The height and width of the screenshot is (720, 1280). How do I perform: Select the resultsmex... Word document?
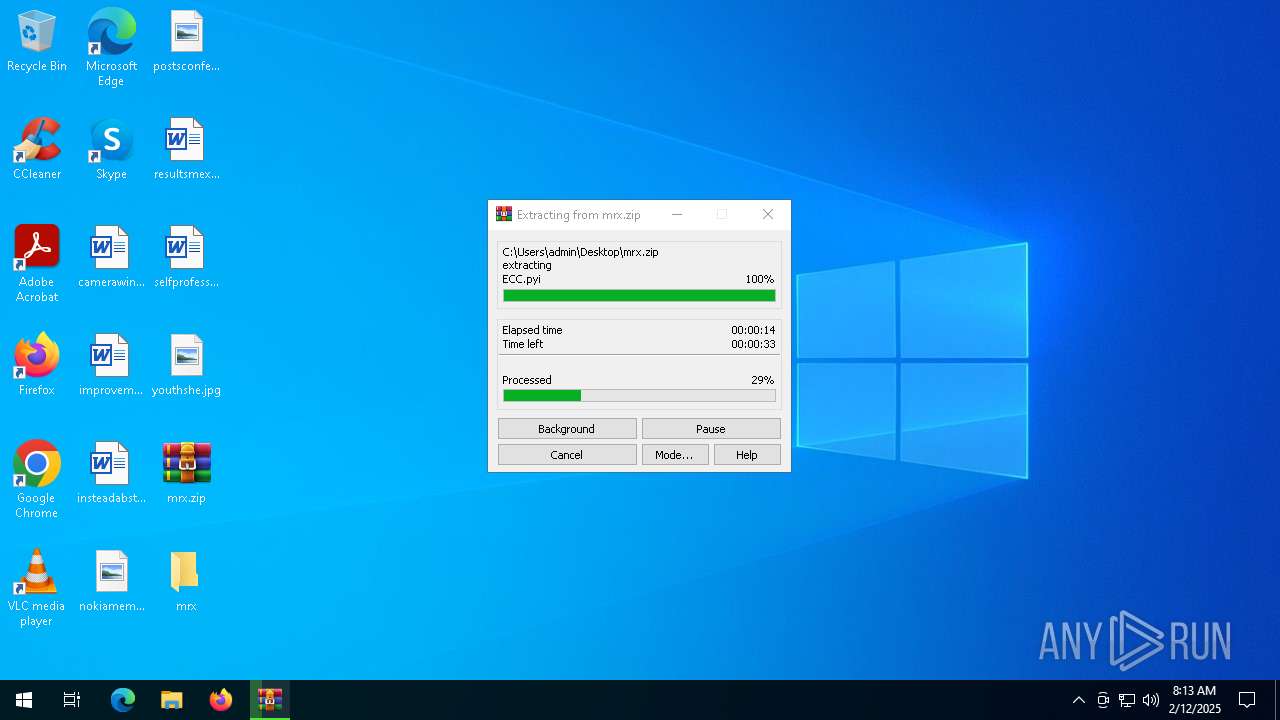click(186, 149)
